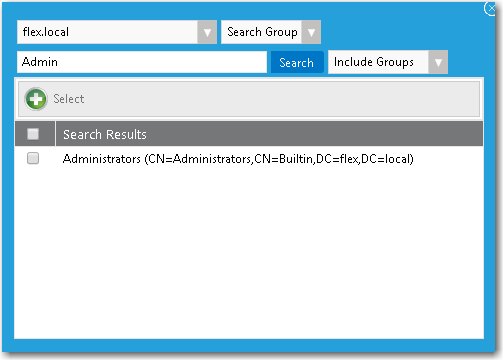The image size is (503, 360).
Task: Close the search dialog with the X icon
Action: tap(490, 8)
